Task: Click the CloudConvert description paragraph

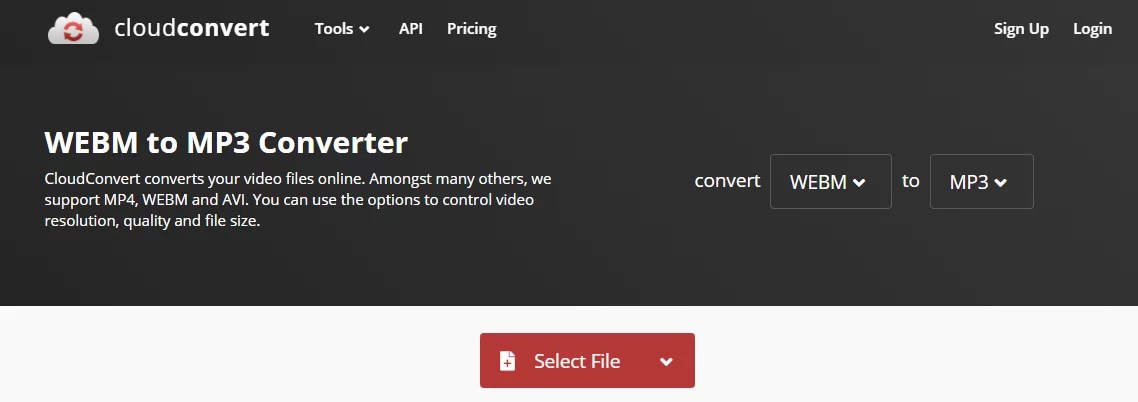Action: point(298,200)
